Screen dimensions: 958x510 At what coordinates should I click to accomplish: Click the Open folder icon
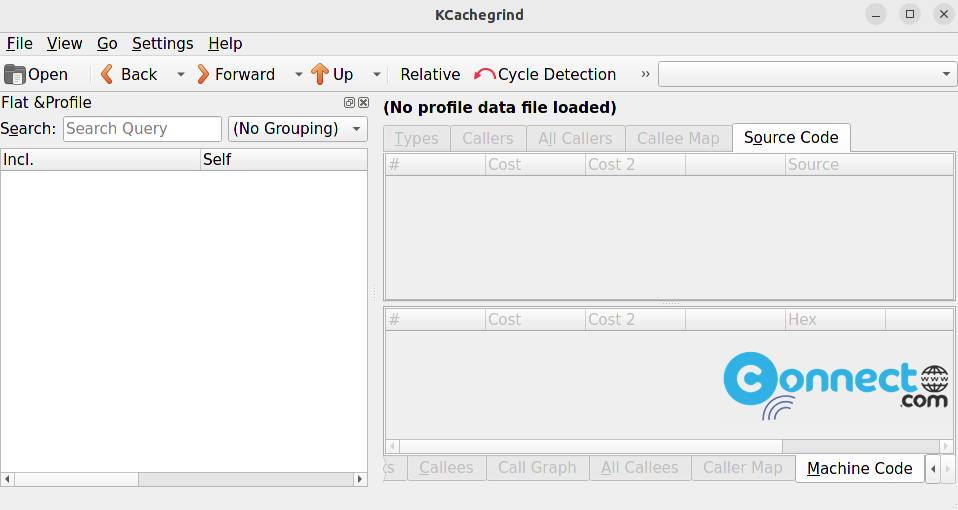coord(15,75)
